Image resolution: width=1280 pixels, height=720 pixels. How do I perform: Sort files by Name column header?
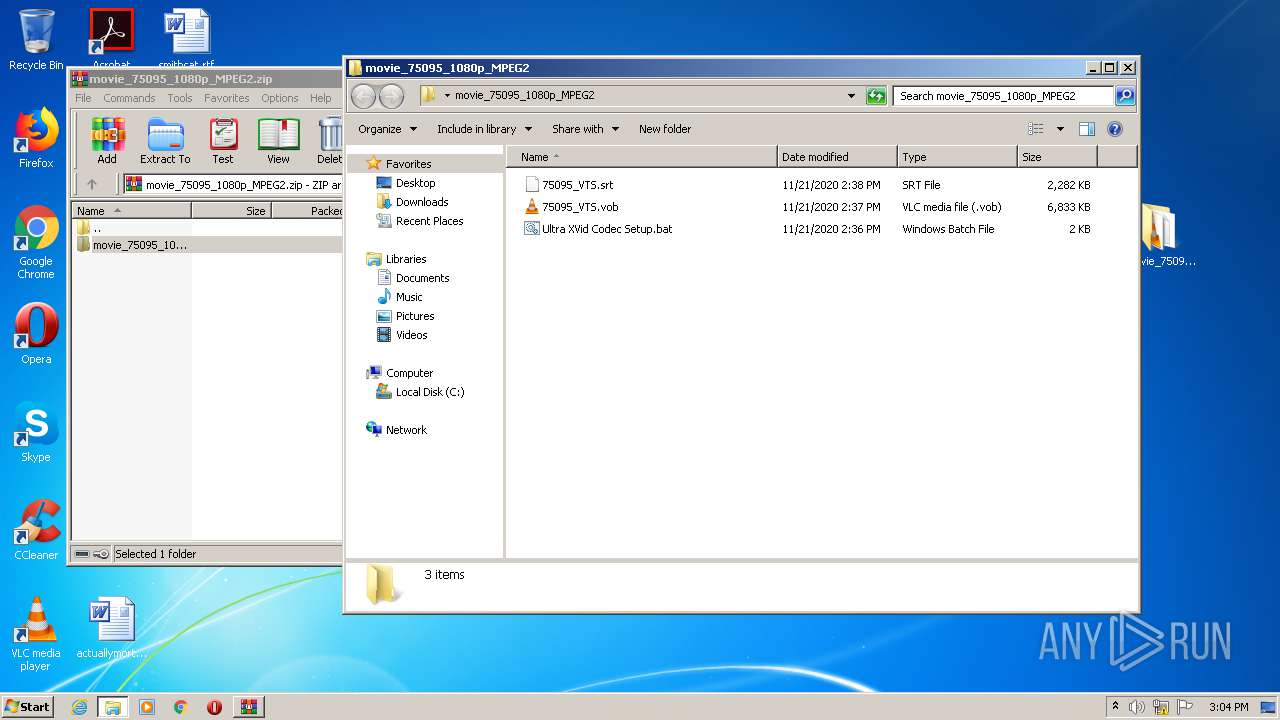pyautogui.click(x=641, y=157)
